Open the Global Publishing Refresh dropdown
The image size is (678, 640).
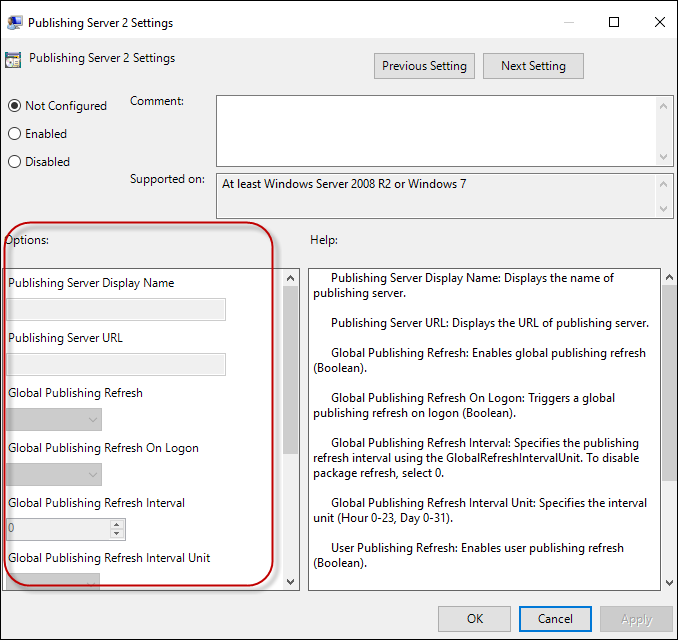55,420
